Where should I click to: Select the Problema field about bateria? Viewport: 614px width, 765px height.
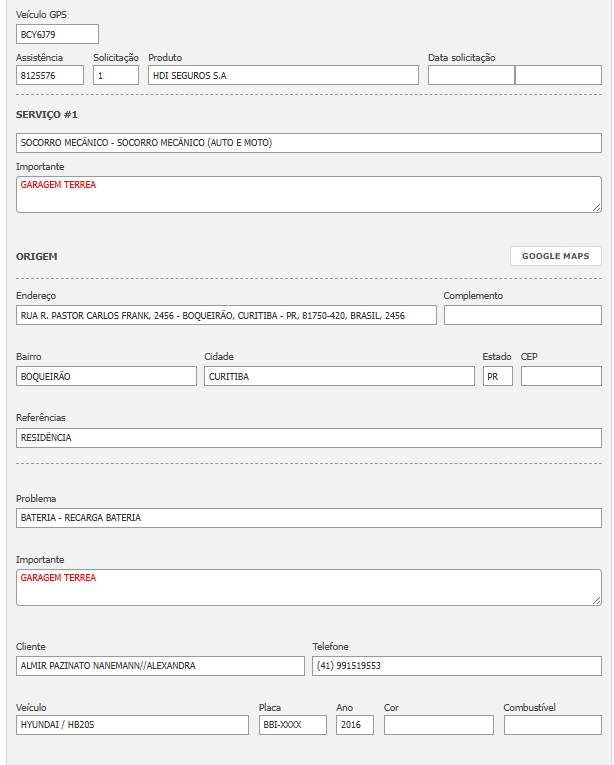tap(309, 518)
